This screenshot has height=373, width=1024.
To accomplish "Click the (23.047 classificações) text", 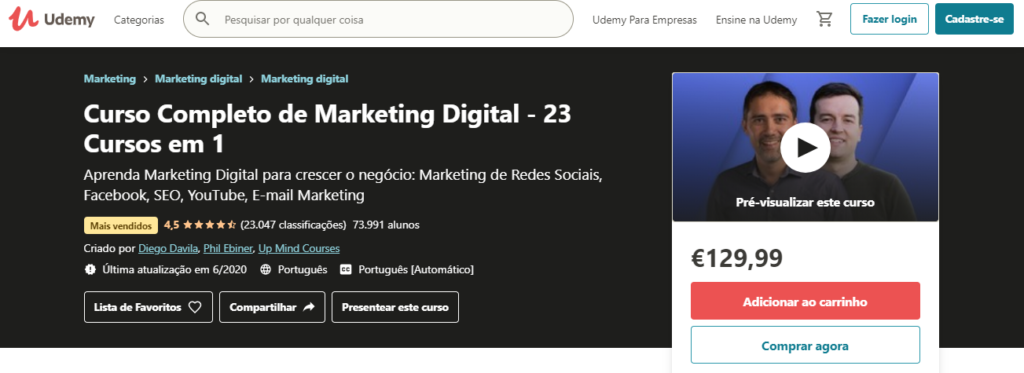I will (x=293, y=225).
